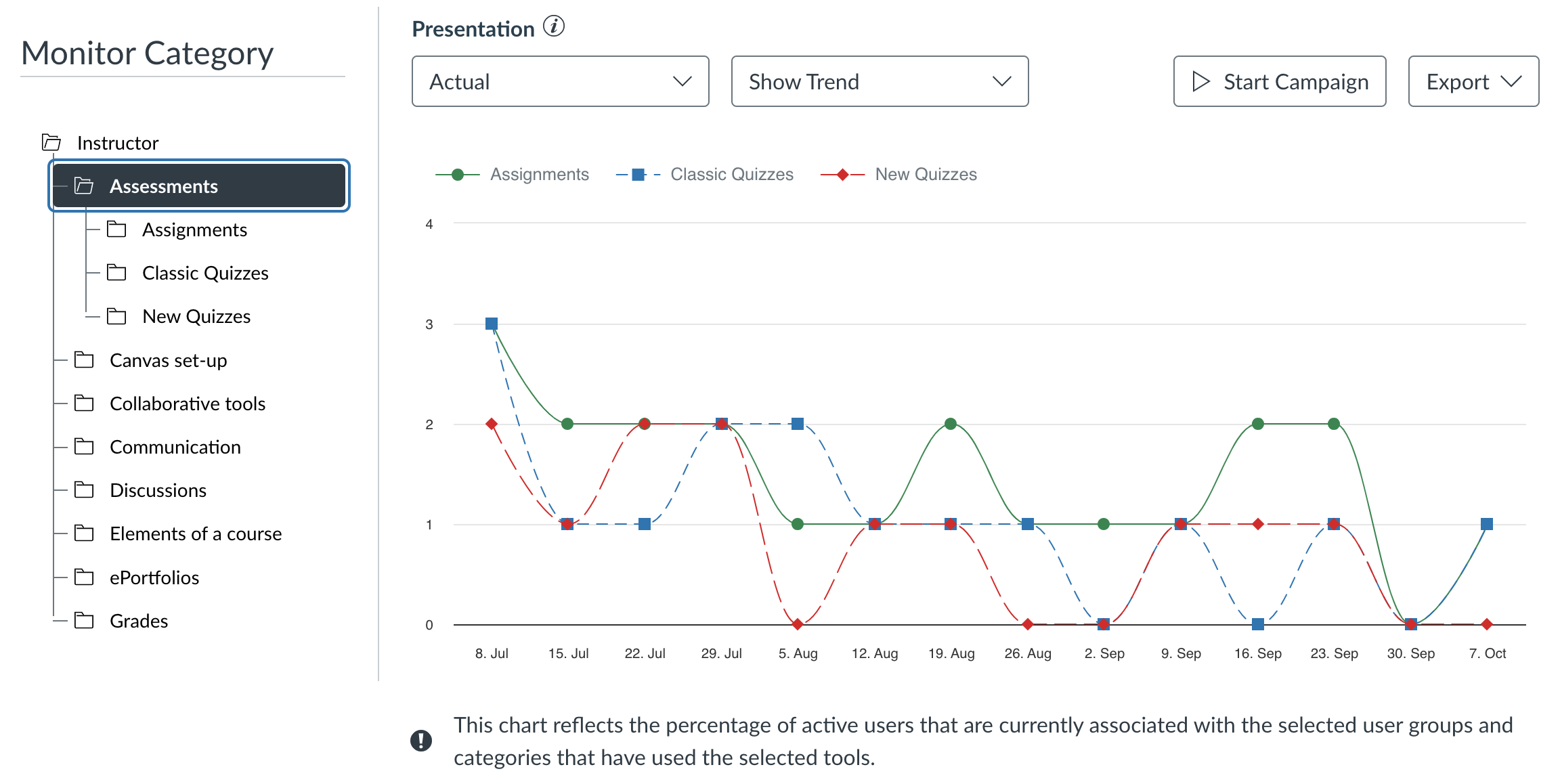Click the Assessments folder icon

click(85, 186)
